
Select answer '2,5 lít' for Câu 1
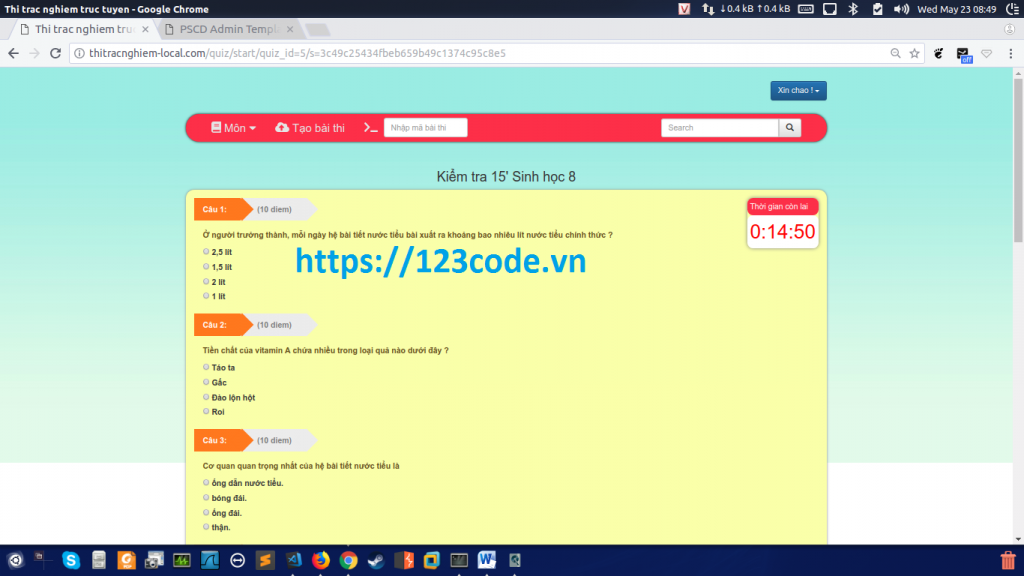click(206, 251)
